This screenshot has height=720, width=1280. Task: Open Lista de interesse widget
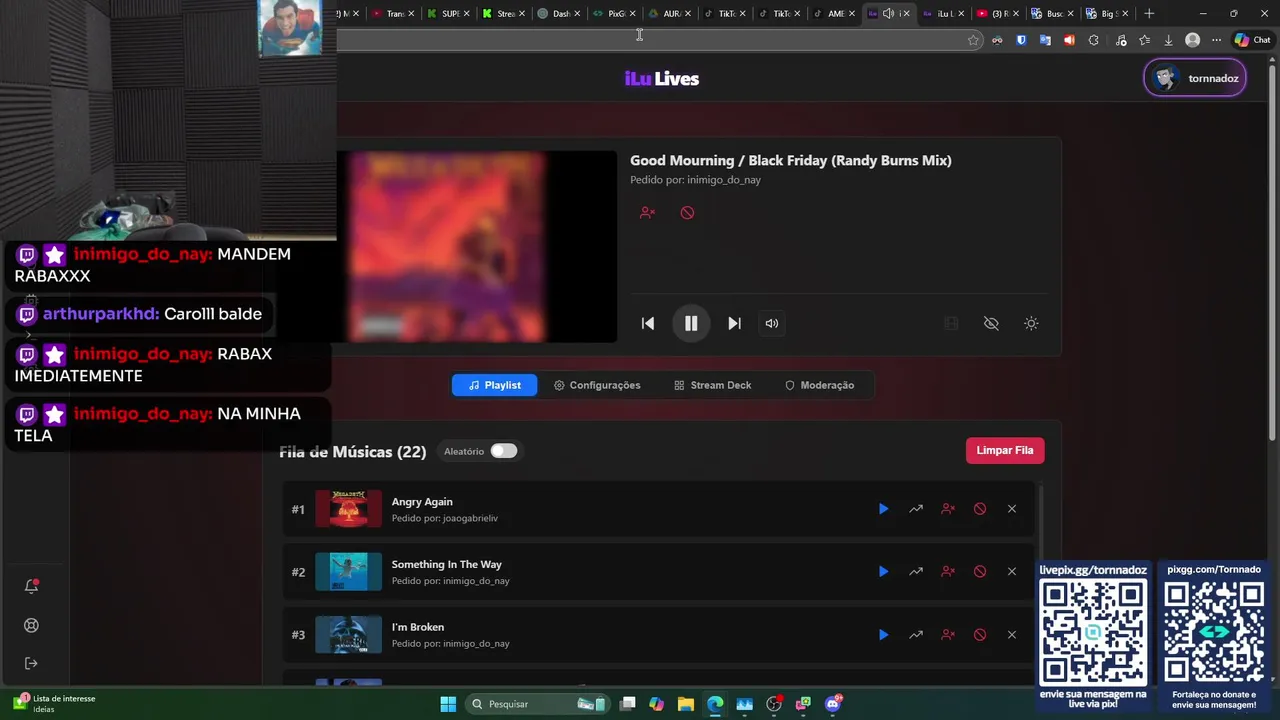55,704
